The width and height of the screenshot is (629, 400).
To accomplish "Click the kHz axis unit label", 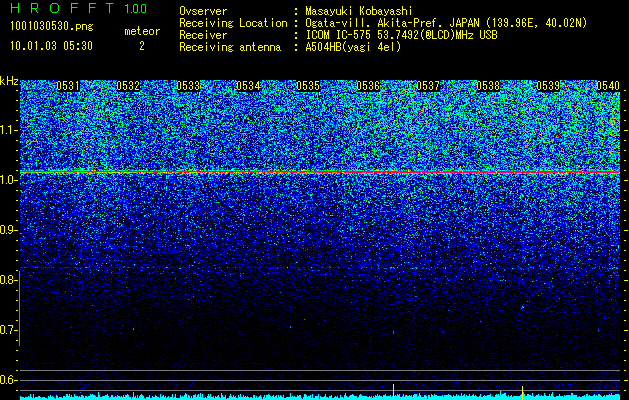I will coord(9,81).
